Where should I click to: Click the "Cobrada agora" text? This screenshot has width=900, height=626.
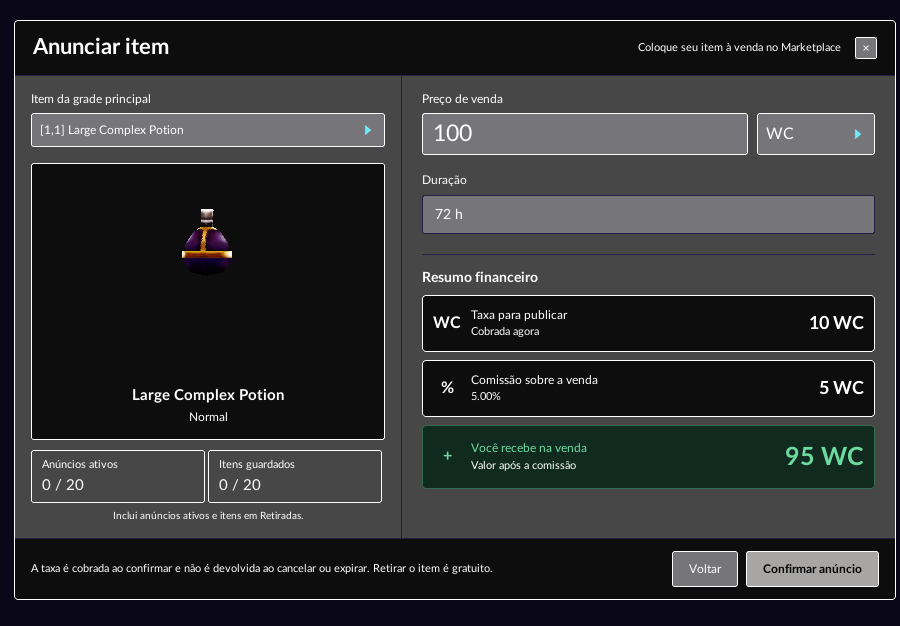(505, 332)
